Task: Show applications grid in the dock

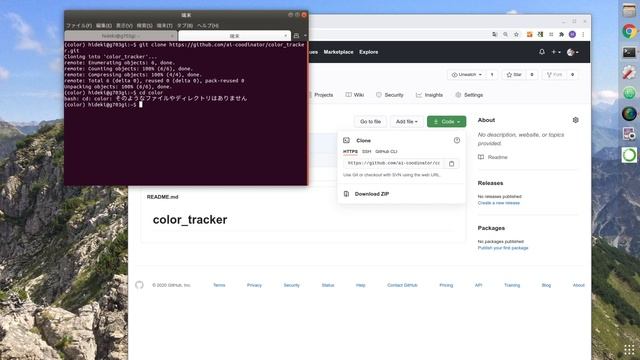Action: pos(629,350)
